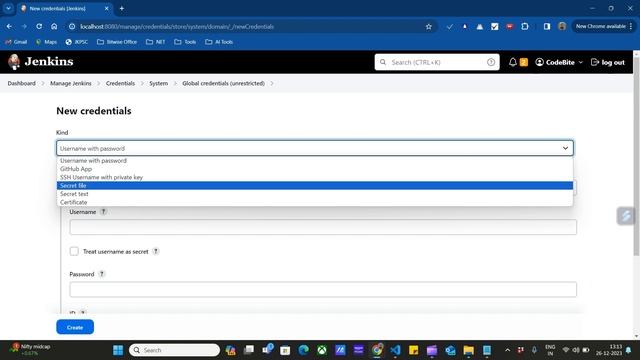Open Global credentials (unrestricted) breadcrumb
Screen dimensions: 640x360
point(223,83)
